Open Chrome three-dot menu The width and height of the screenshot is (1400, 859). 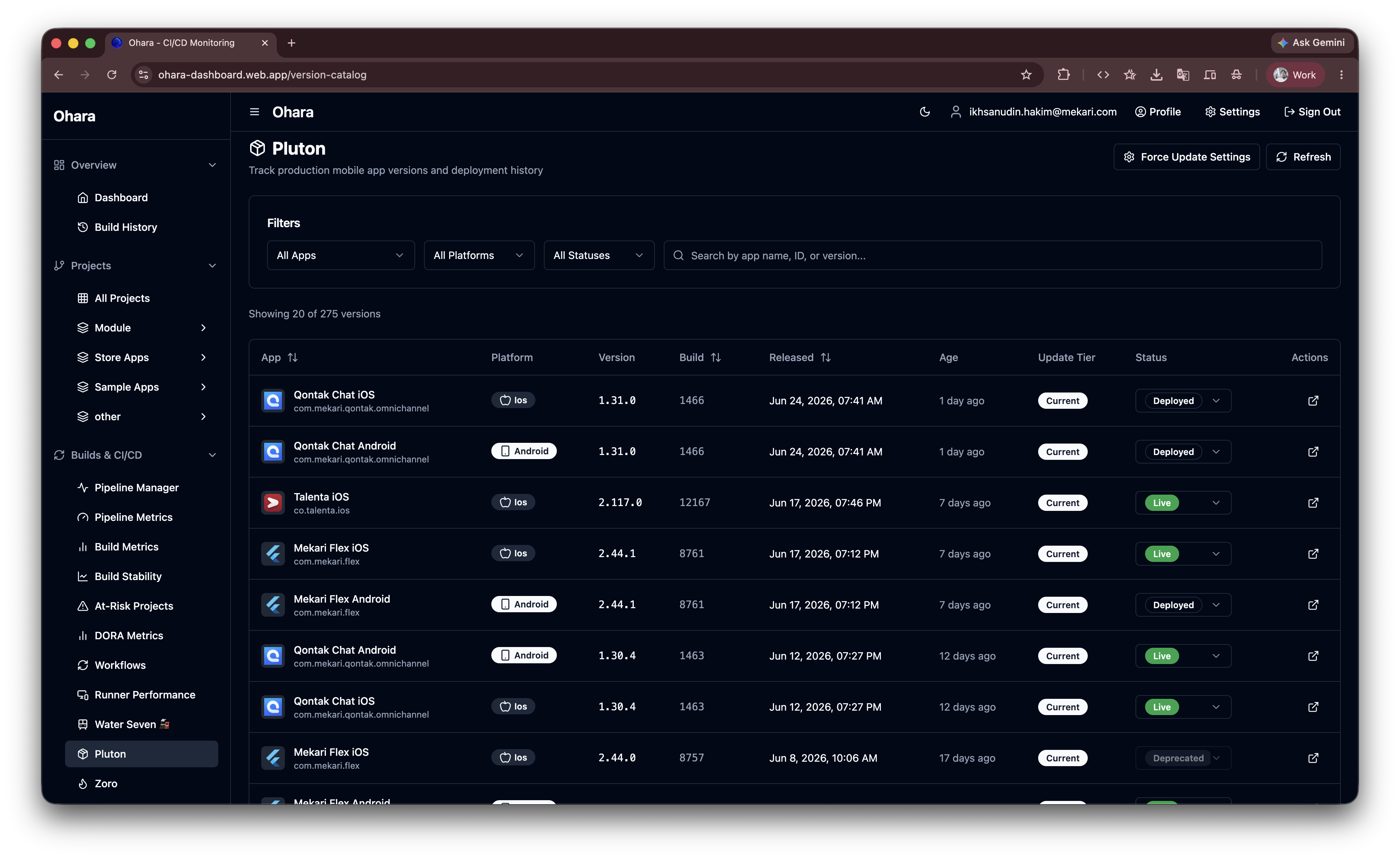1342,74
